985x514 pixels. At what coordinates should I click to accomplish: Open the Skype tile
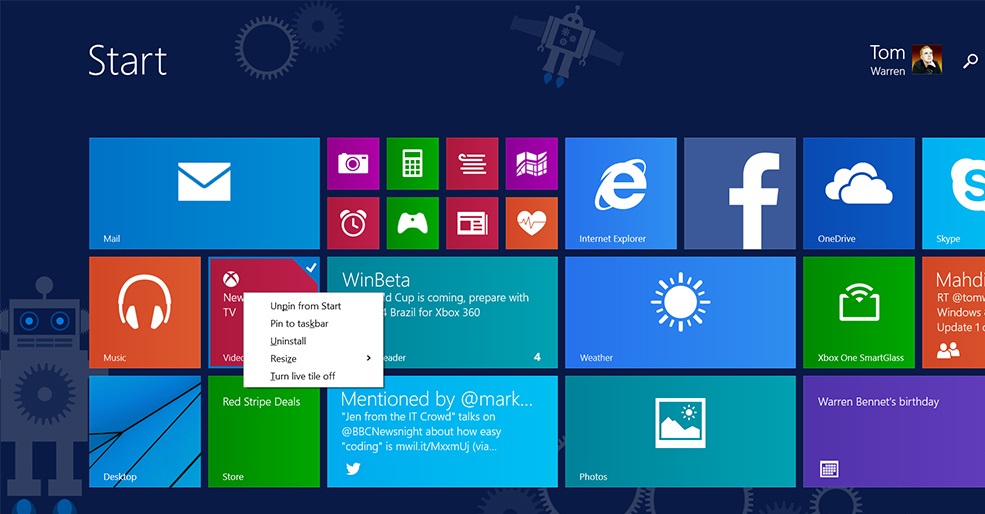[x=954, y=194]
